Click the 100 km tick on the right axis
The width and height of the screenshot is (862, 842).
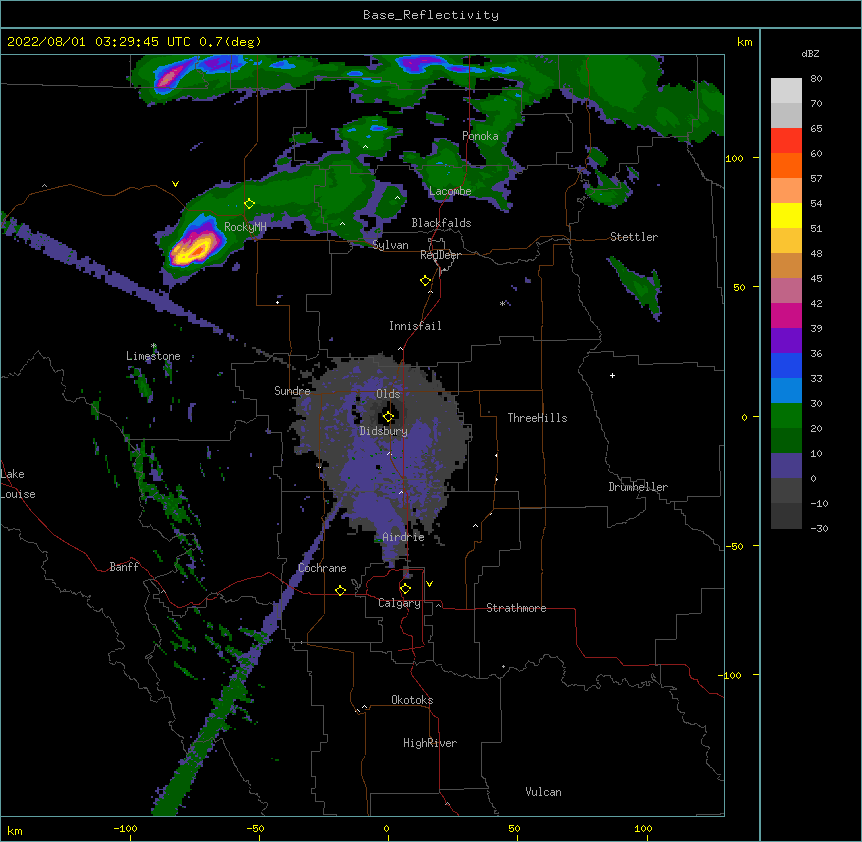tap(734, 158)
